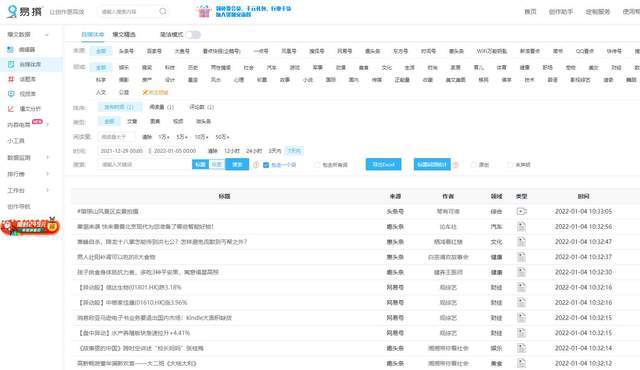Click the orange info icon beside blue search button

(256, 165)
